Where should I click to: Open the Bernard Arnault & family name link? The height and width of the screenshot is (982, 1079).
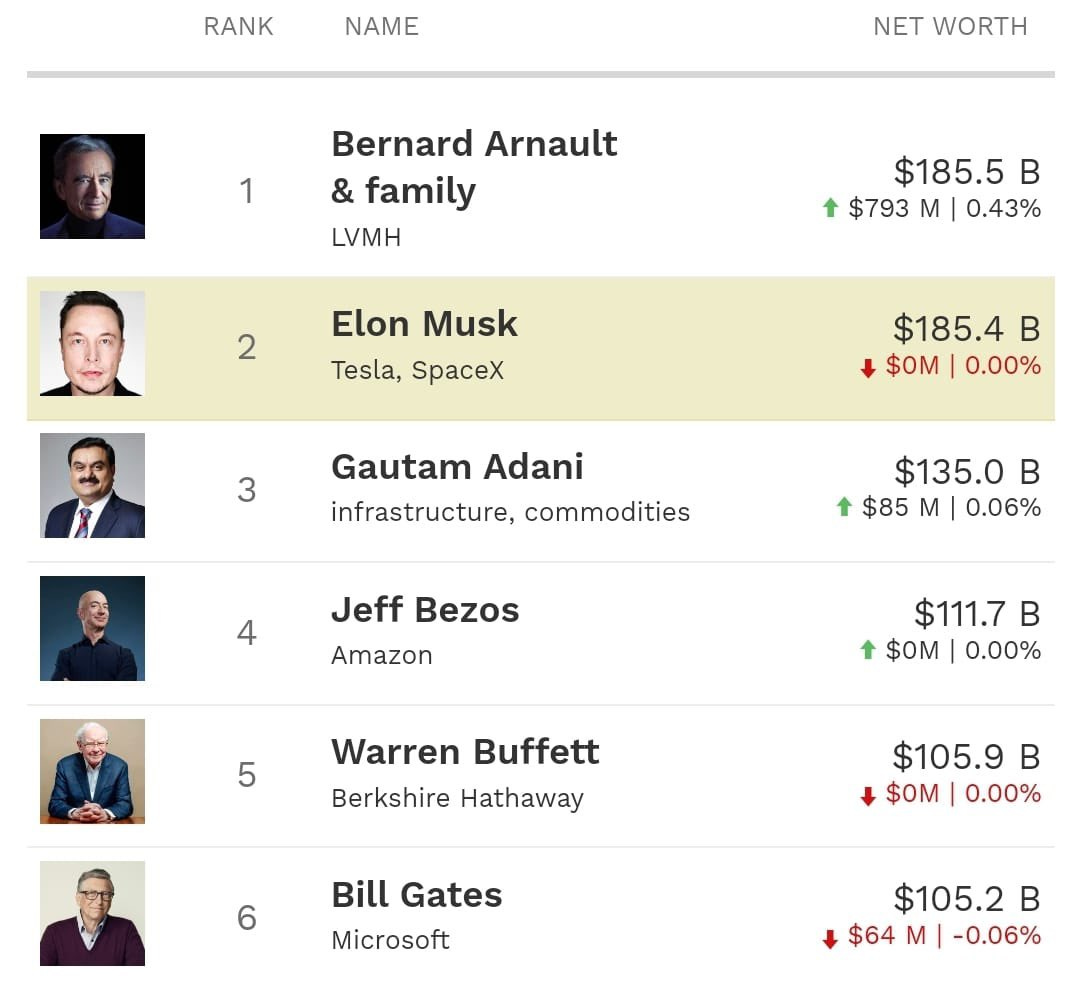[x=474, y=167]
